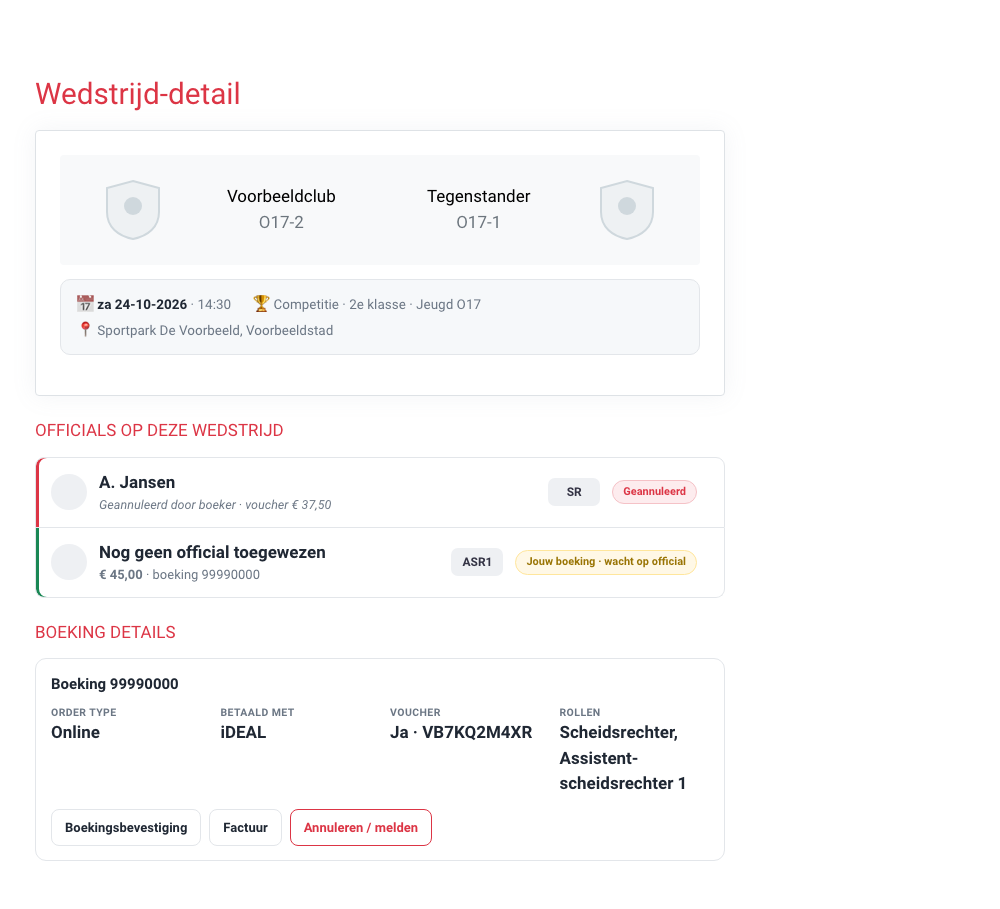This screenshot has width=1000, height=909.
Task: Click the Tegenstander shield crest icon
Action: (627, 209)
